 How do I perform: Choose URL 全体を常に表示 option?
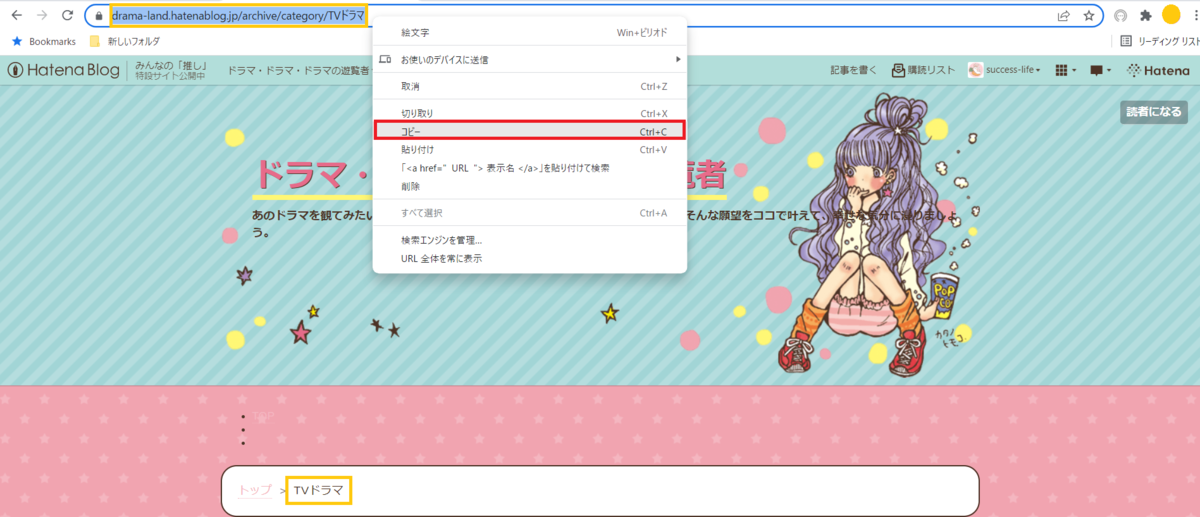pyautogui.click(x=529, y=258)
